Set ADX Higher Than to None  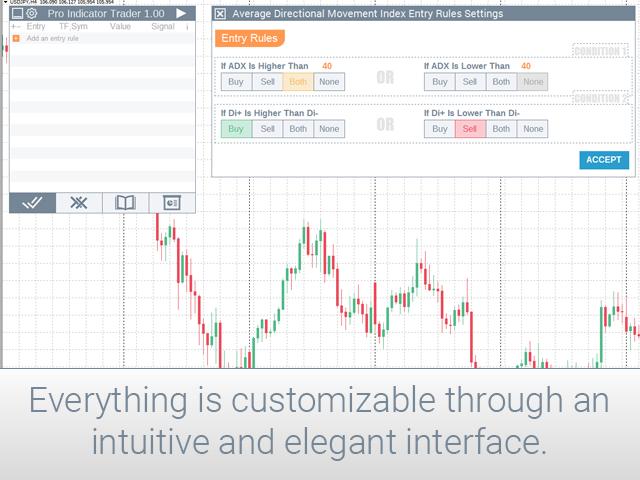point(329,82)
